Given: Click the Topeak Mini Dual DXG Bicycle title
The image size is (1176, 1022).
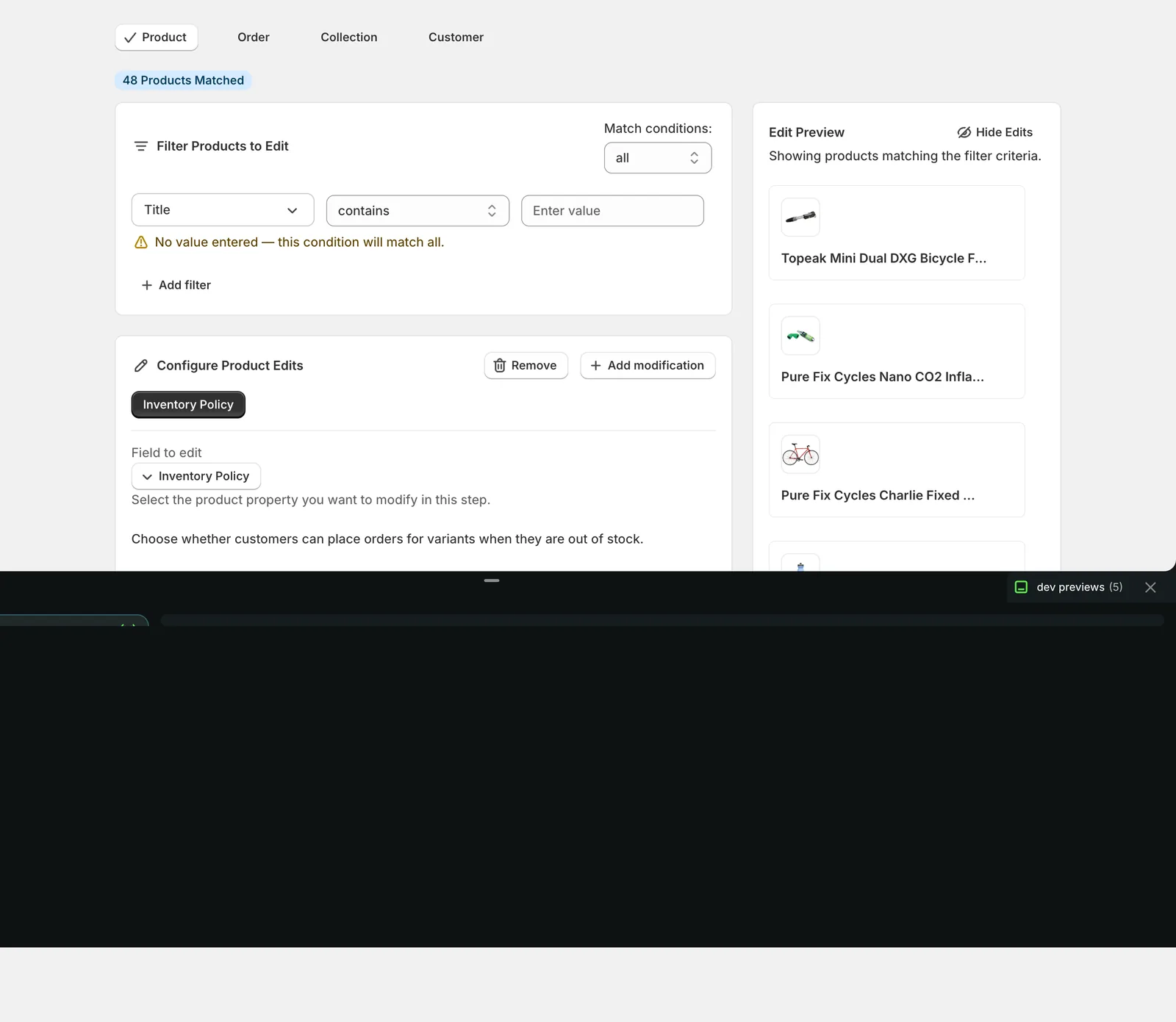Looking at the screenshot, I should 883,259.
